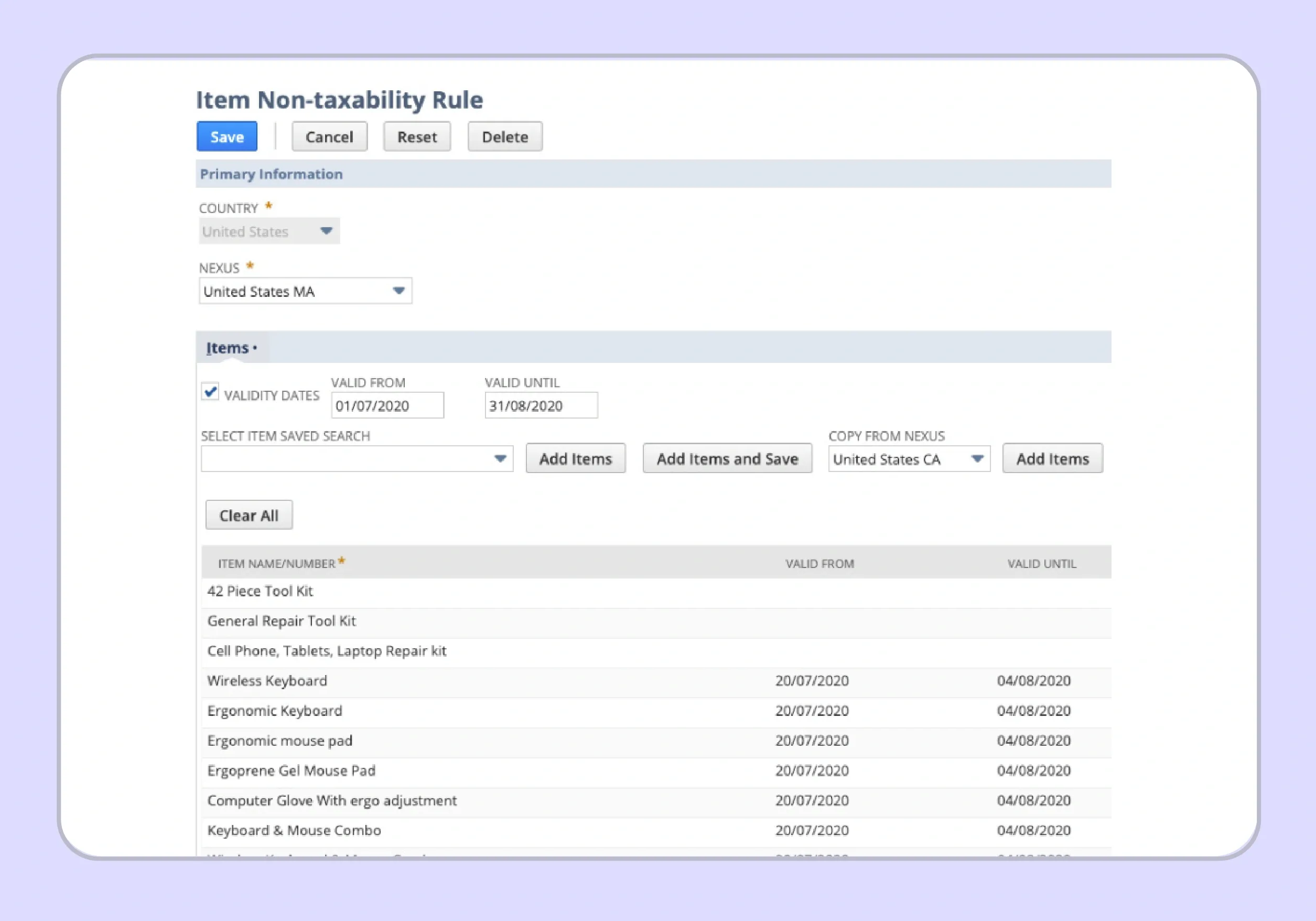Click Valid Until date of Wireless Keyboard
This screenshot has height=921, width=1316.
(x=1033, y=681)
